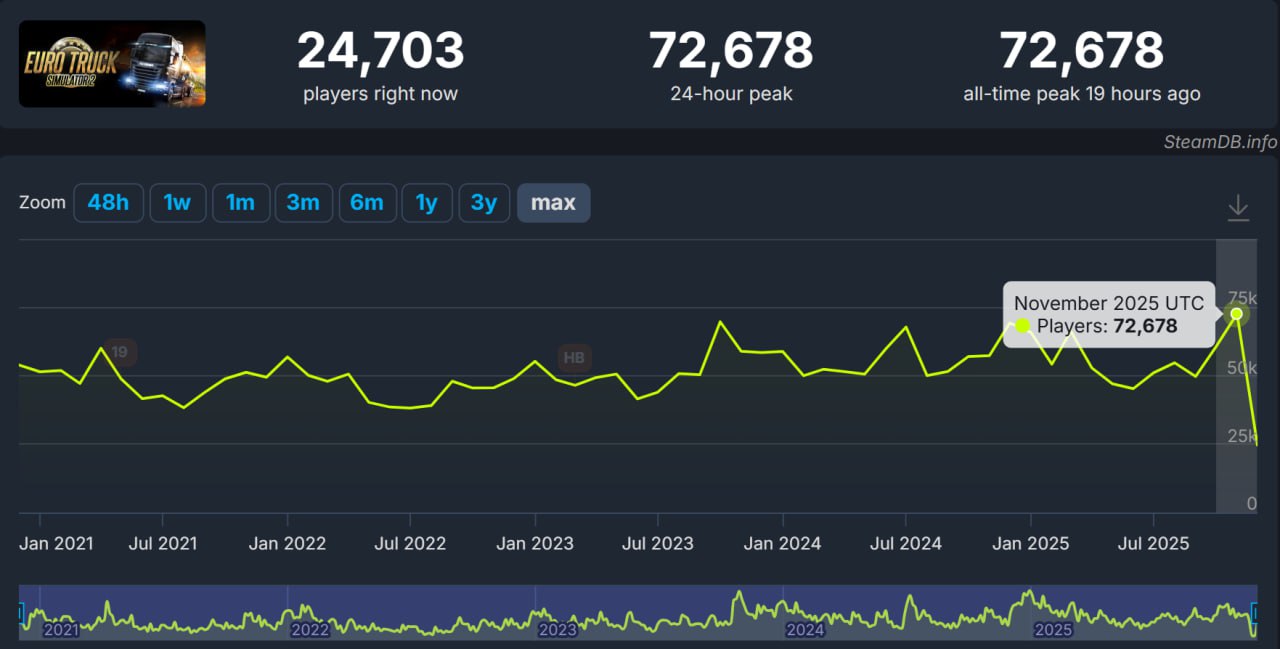Choose the 3m zoom range

pyautogui.click(x=303, y=203)
